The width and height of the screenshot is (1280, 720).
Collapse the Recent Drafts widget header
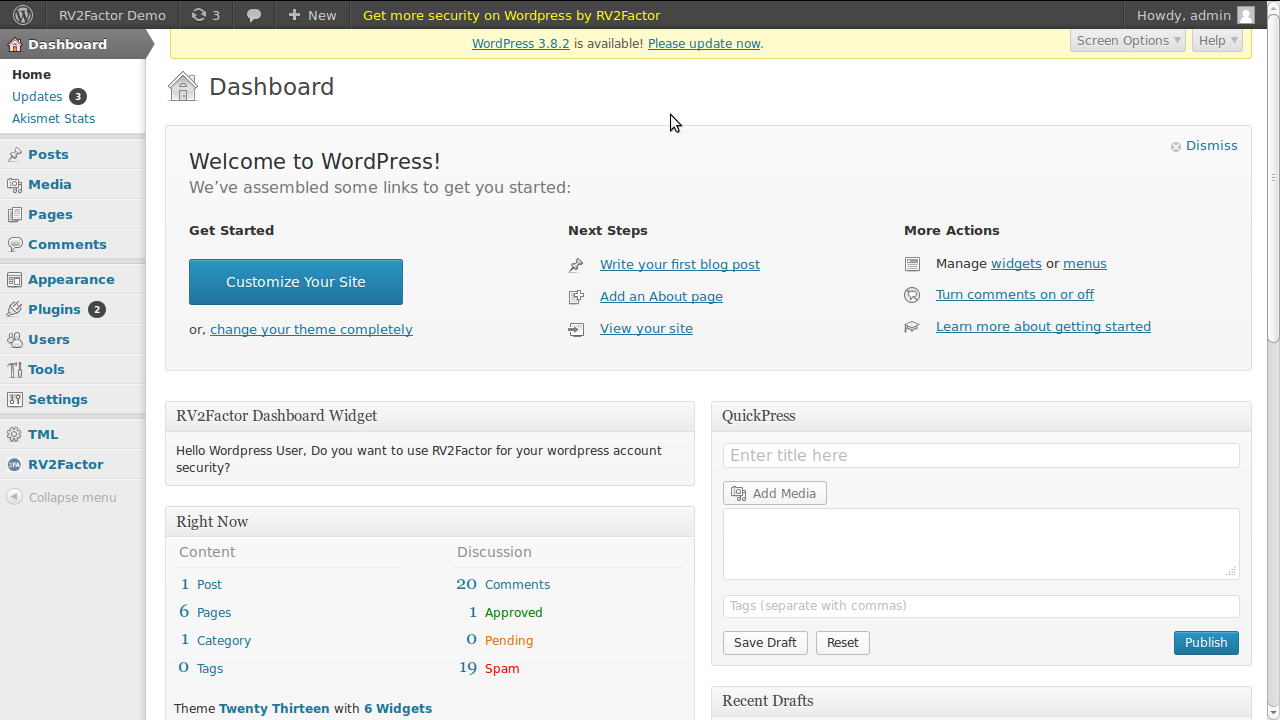click(x=981, y=701)
